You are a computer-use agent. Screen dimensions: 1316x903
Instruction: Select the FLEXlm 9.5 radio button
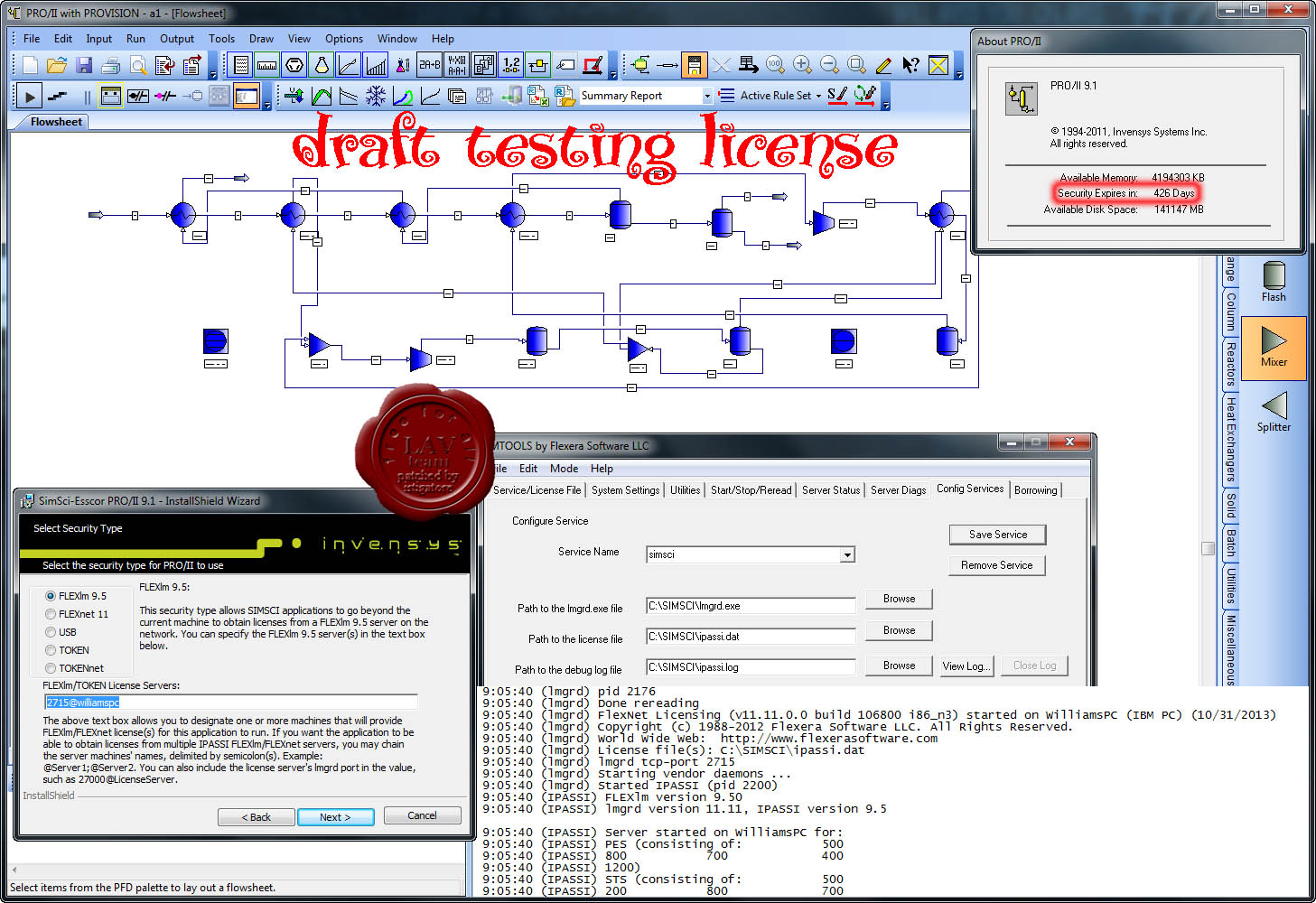(x=51, y=596)
